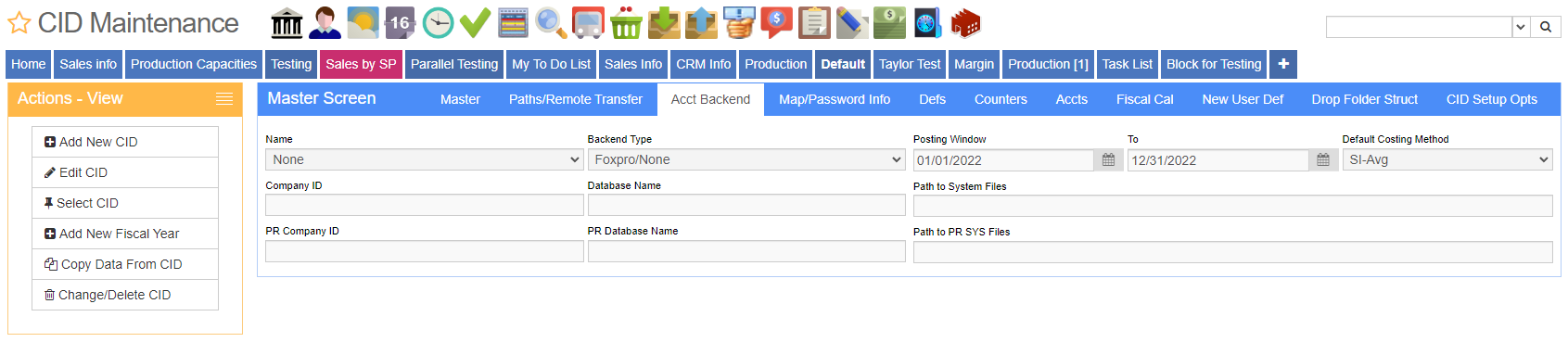Open the CRM Info tab
The width and height of the screenshot is (1568, 342).
(x=704, y=64)
